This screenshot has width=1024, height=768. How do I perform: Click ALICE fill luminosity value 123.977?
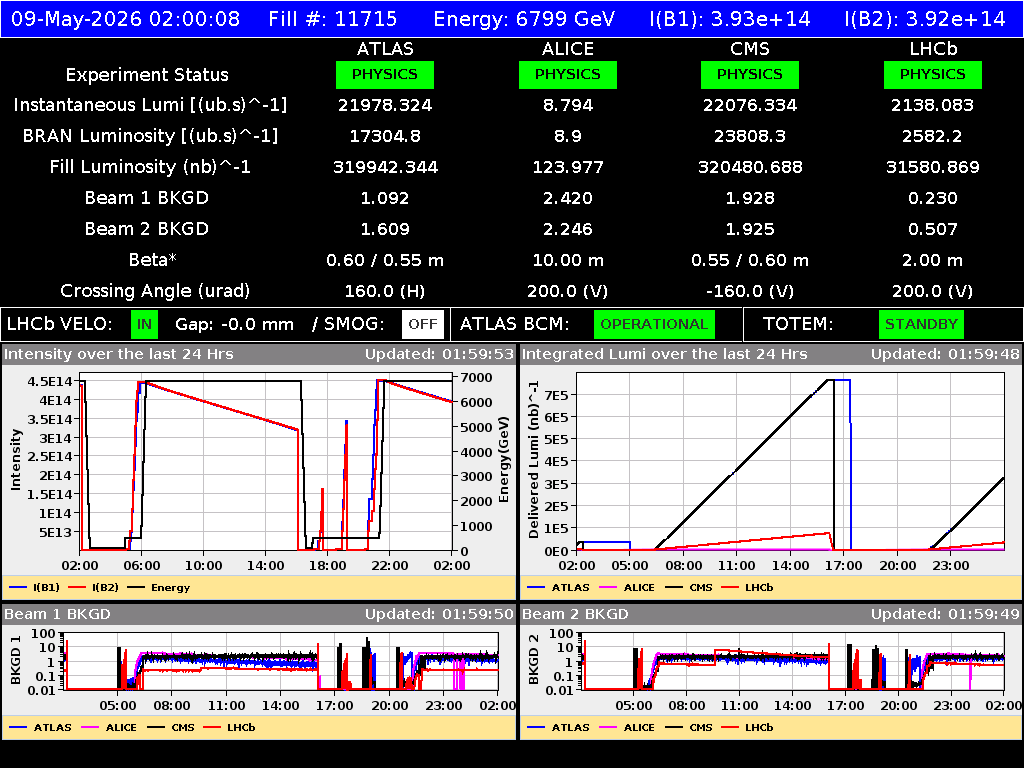point(568,167)
